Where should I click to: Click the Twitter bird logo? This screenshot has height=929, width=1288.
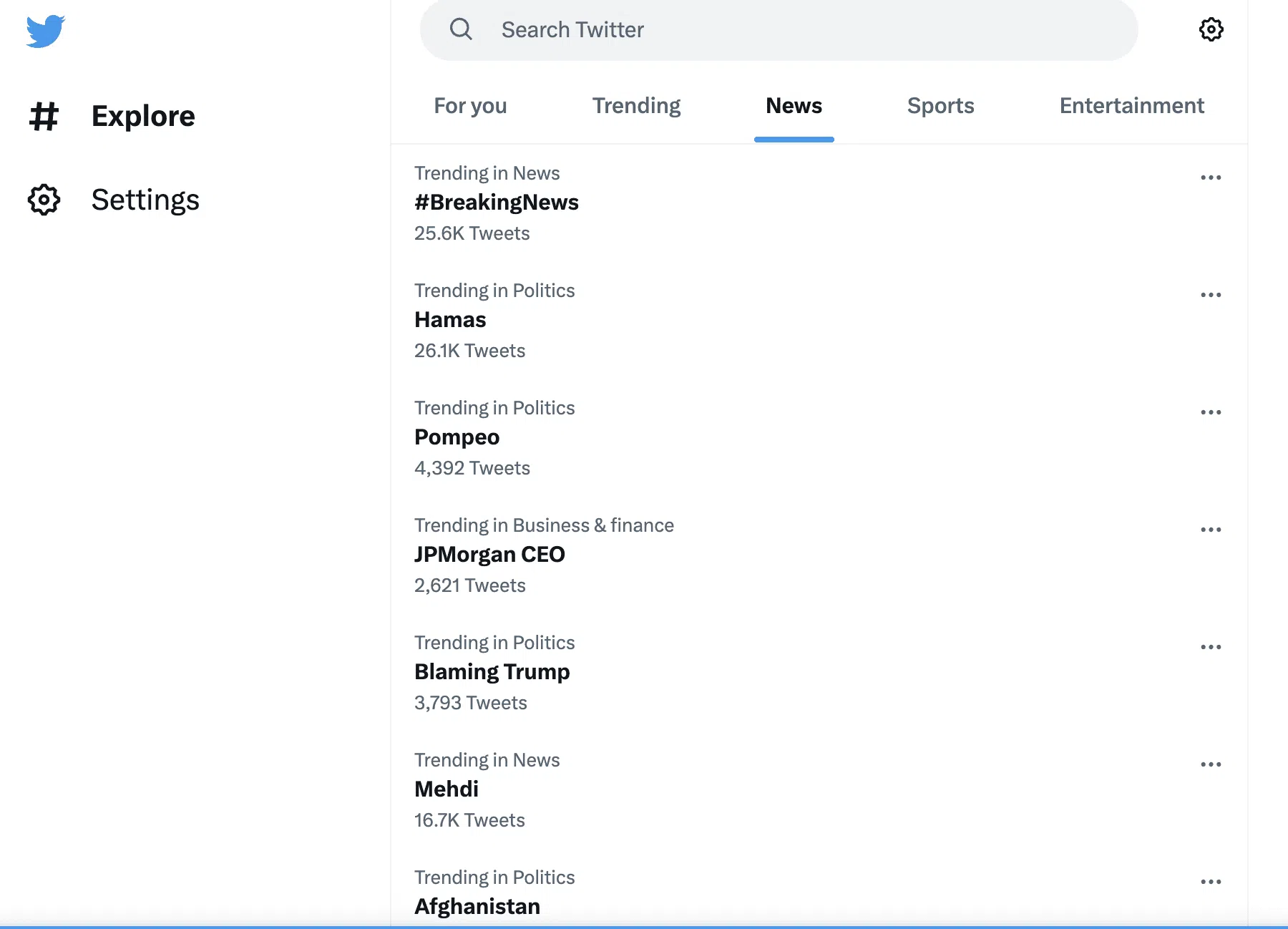(x=46, y=31)
